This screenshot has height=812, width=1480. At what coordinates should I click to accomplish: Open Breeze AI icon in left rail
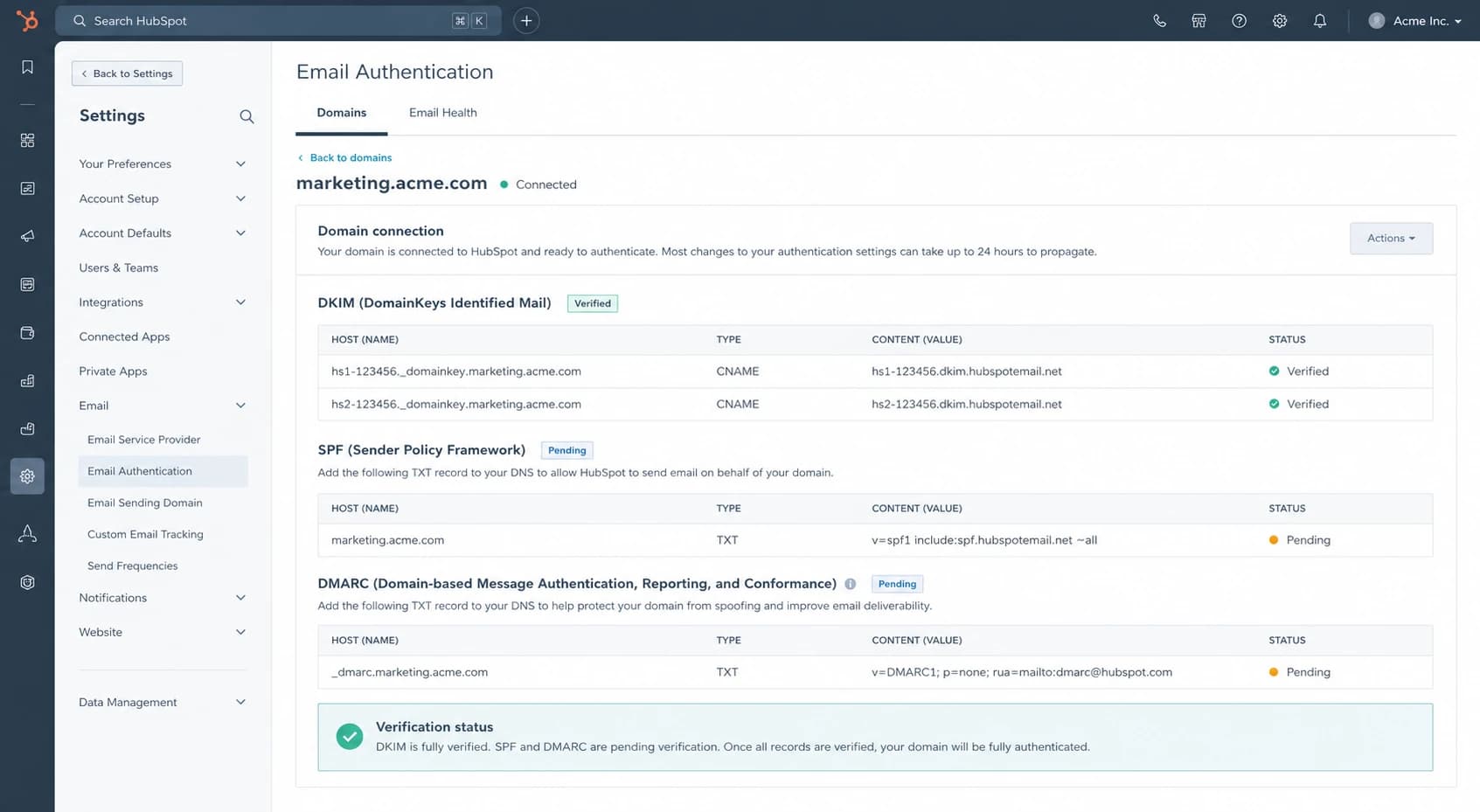(27, 533)
